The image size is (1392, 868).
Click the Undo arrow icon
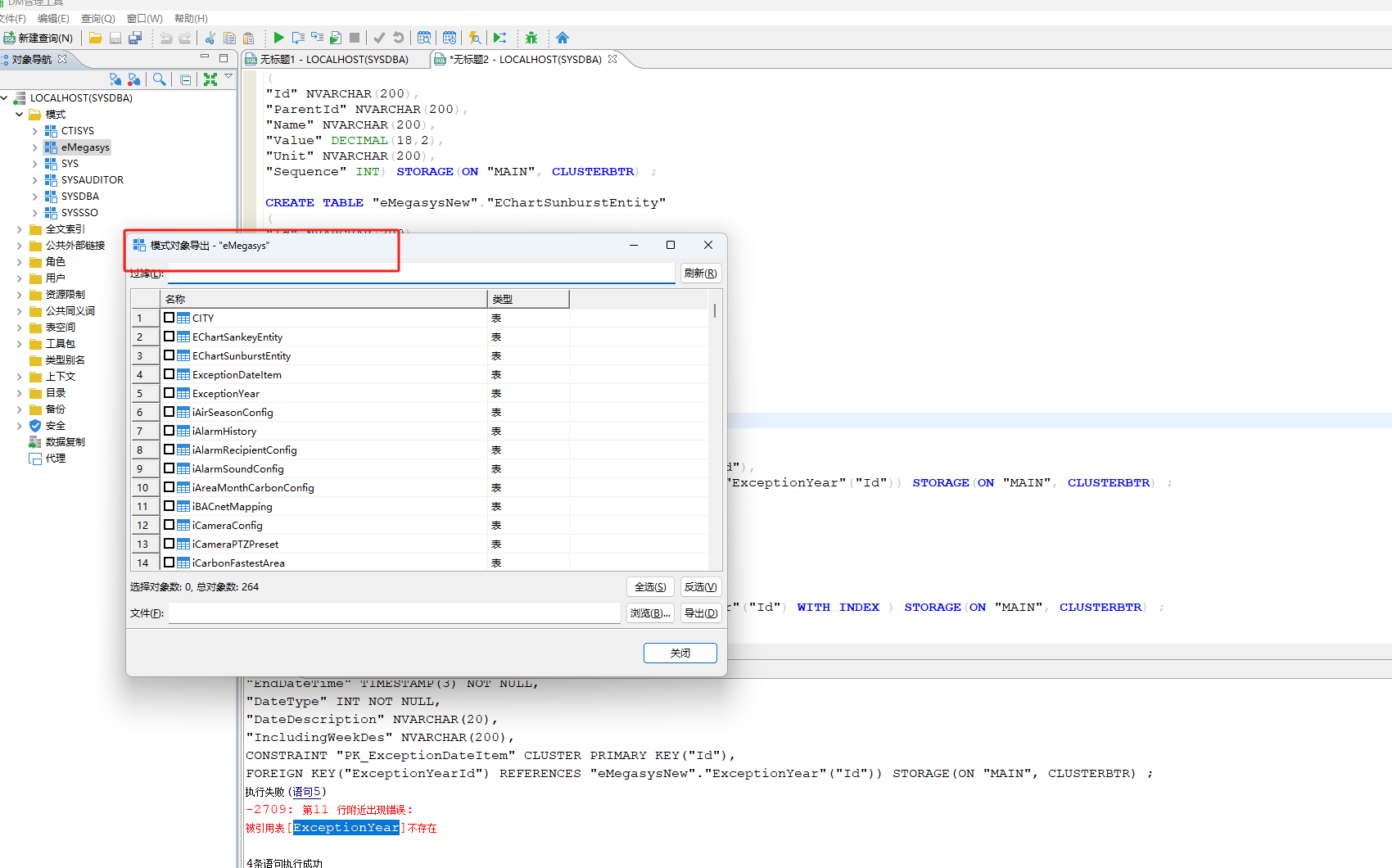point(166,38)
